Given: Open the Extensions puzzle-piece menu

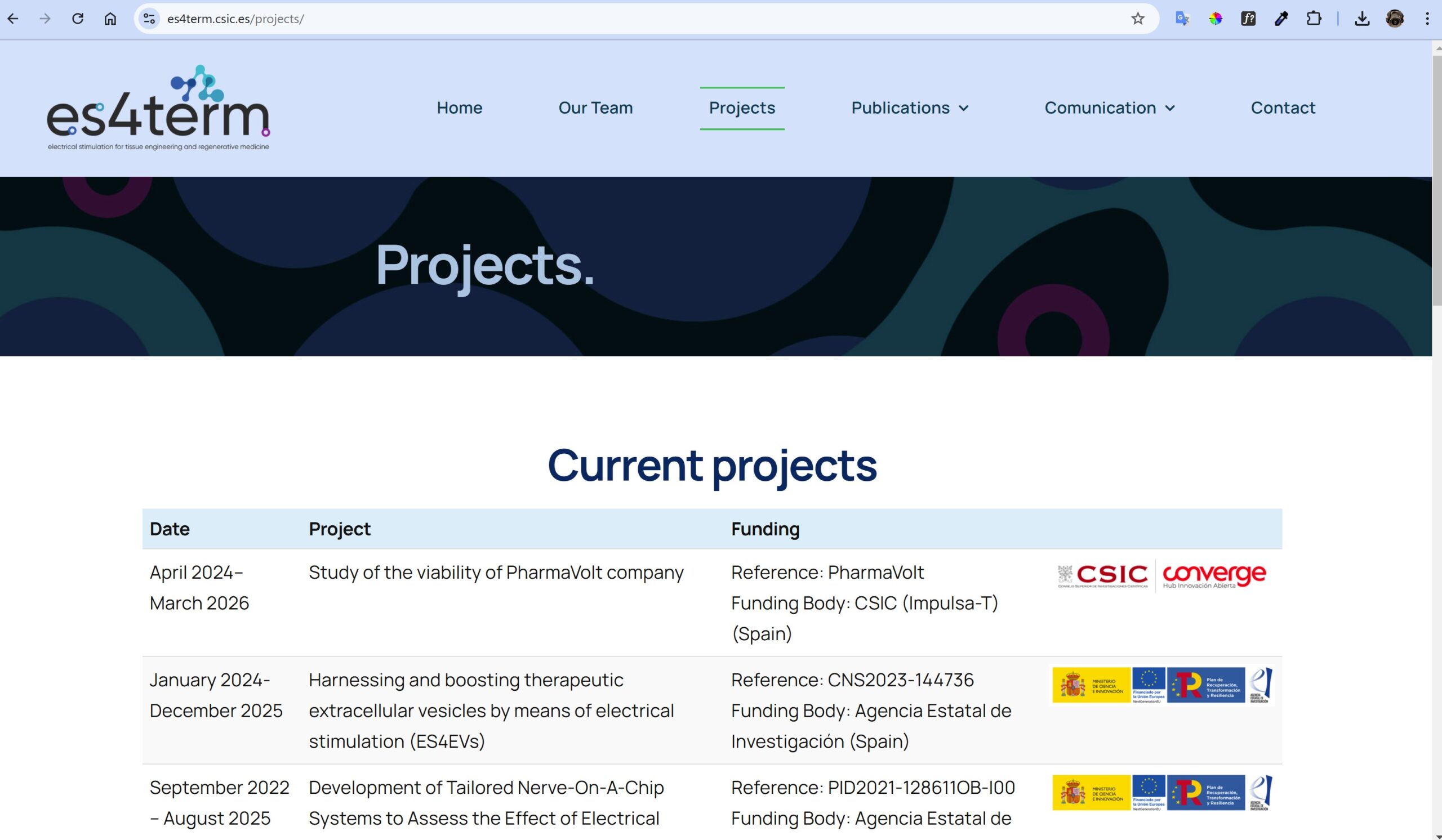Looking at the screenshot, I should (x=1314, y=19).
